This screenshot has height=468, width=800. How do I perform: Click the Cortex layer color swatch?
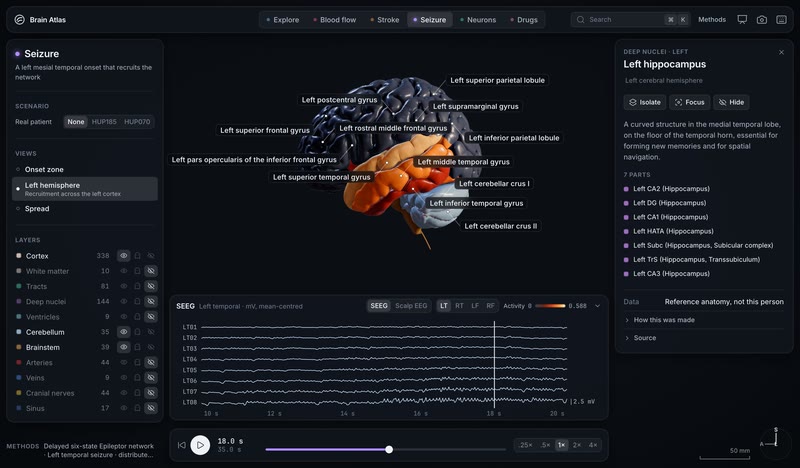(19, 256)
